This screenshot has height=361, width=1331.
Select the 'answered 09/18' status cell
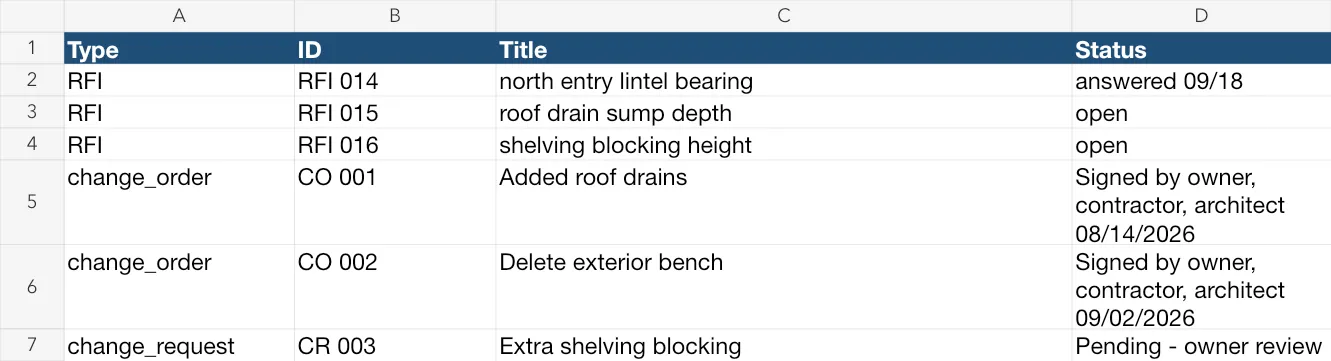[1201, 81]
